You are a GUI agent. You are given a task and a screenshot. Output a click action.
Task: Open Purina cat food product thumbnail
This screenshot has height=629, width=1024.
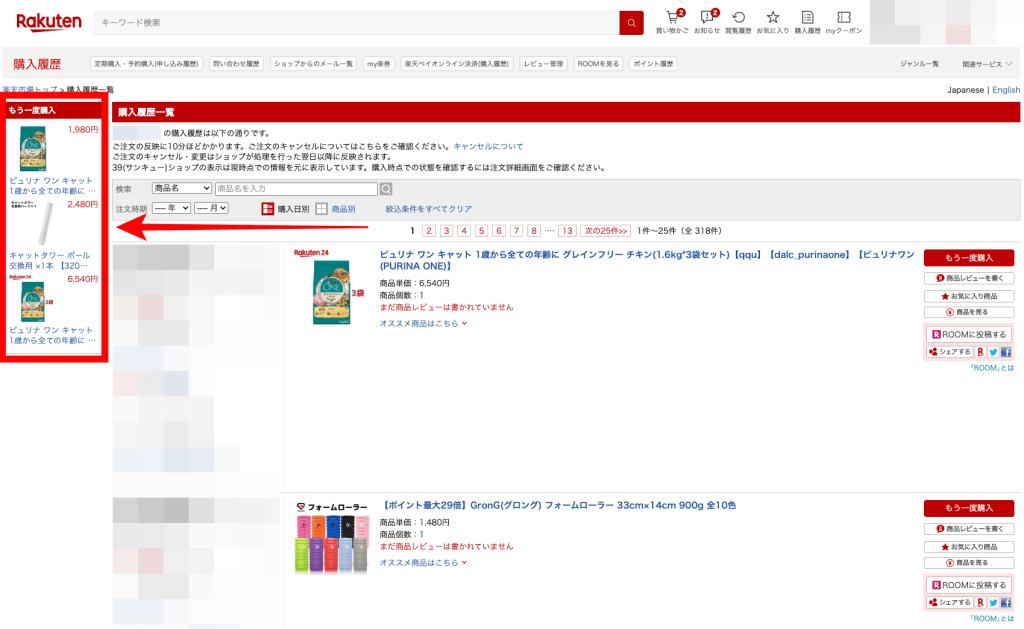coord(331,287)
